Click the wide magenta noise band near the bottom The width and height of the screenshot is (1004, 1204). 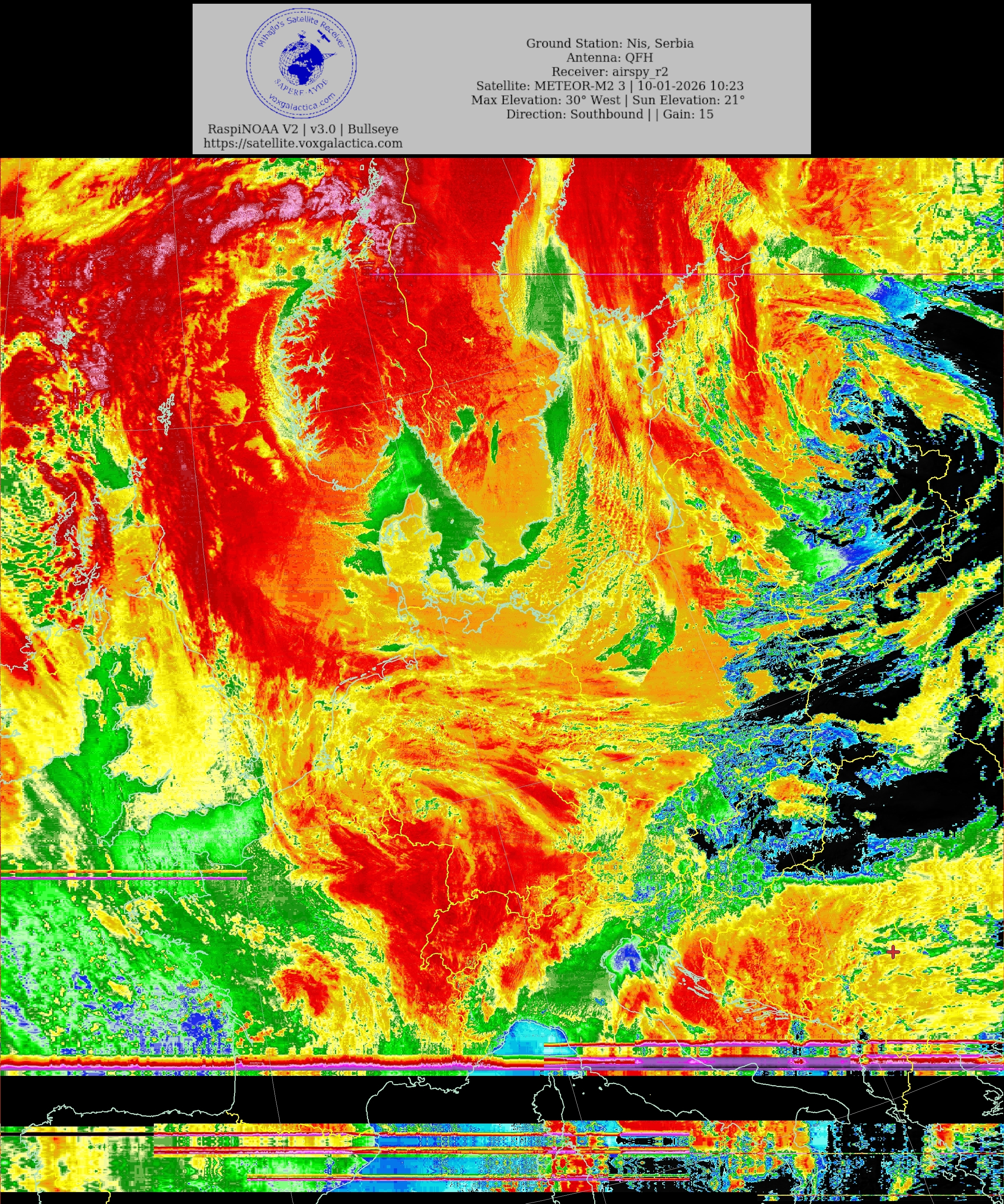[717, 1062]
